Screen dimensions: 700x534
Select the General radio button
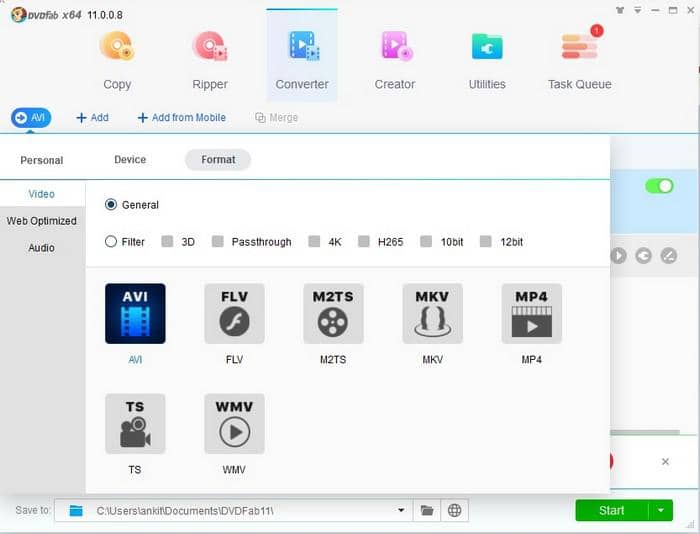(x=111, y=204)
